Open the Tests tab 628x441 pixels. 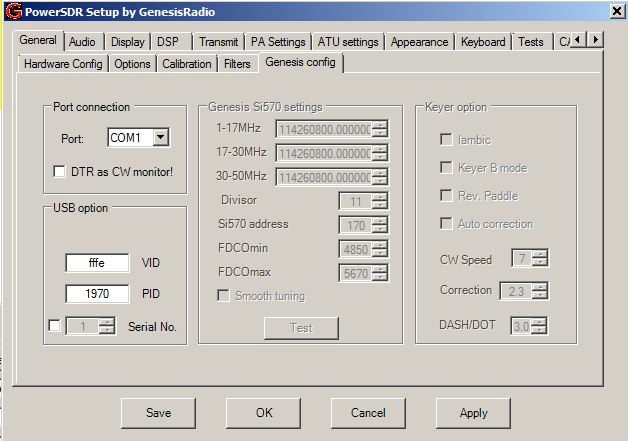pyautogui.click(x=531, y=42)
